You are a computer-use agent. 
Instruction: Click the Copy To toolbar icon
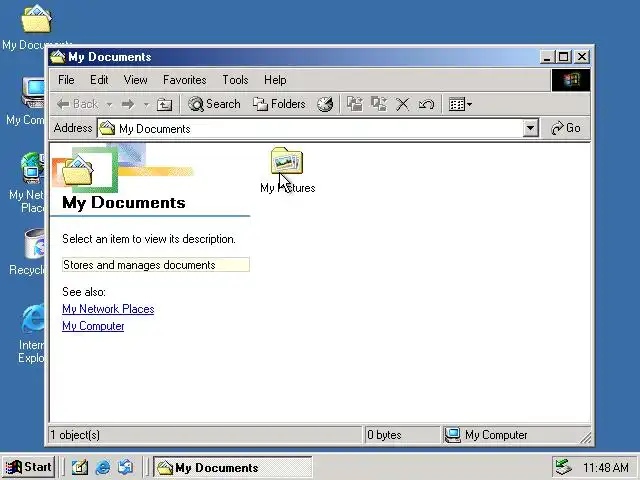(x=379, y=104)
